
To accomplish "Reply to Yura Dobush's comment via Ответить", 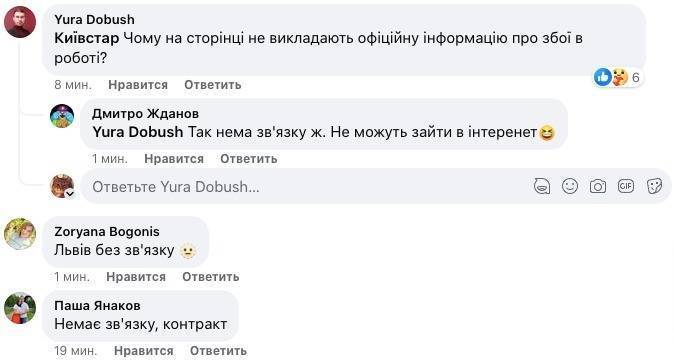I will point(213,85).
